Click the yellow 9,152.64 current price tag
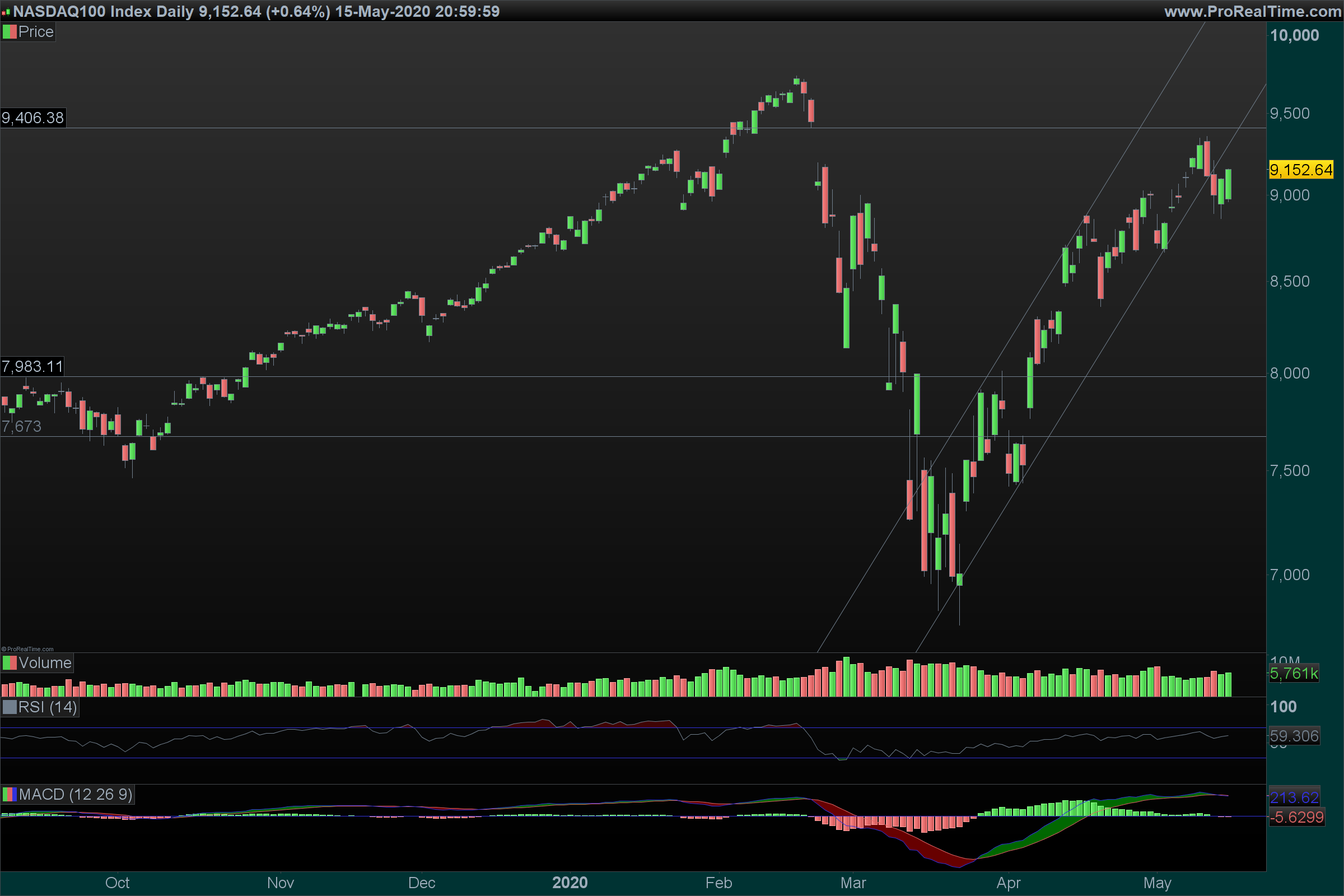This screenshot has height=896, width=1344. (1300, 170)
